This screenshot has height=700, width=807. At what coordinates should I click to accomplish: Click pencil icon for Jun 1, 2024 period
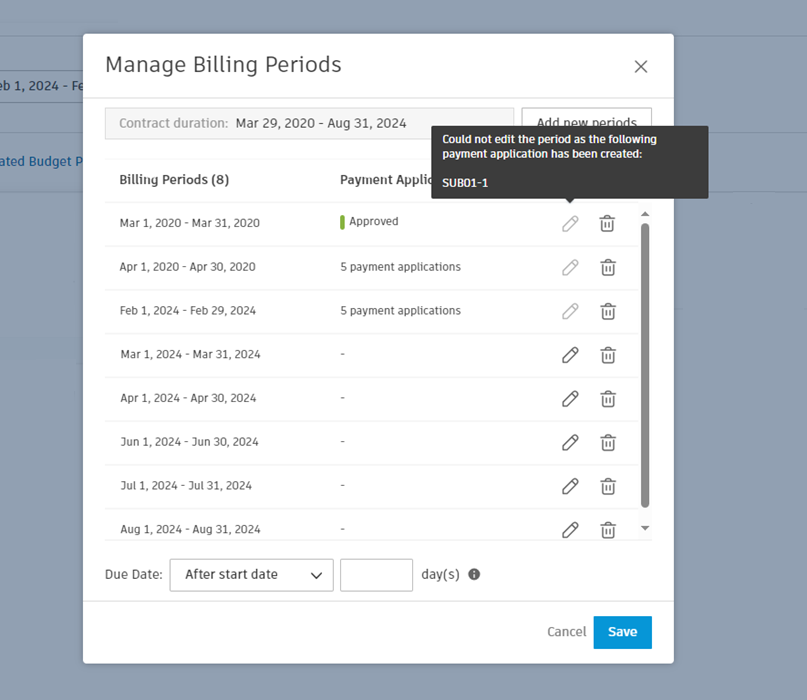click(x=570, y=443)
